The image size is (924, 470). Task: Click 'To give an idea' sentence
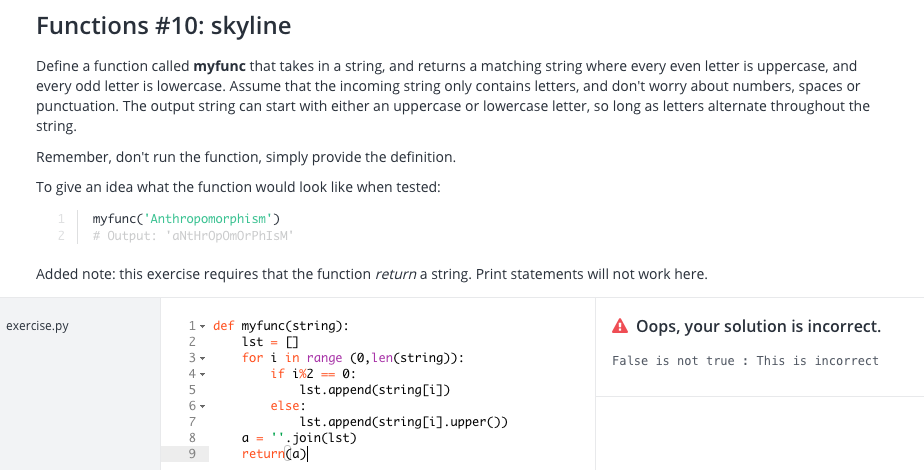[238, 187]
